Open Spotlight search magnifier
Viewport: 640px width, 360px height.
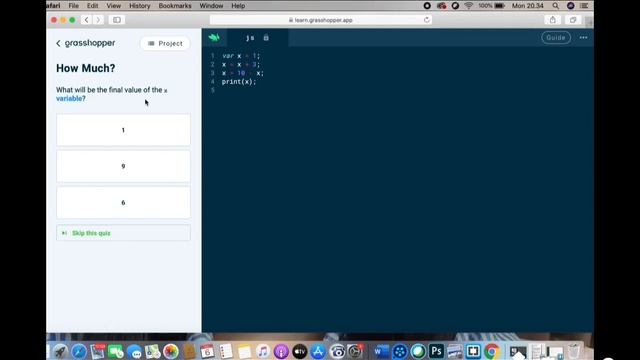click(556, 6)
